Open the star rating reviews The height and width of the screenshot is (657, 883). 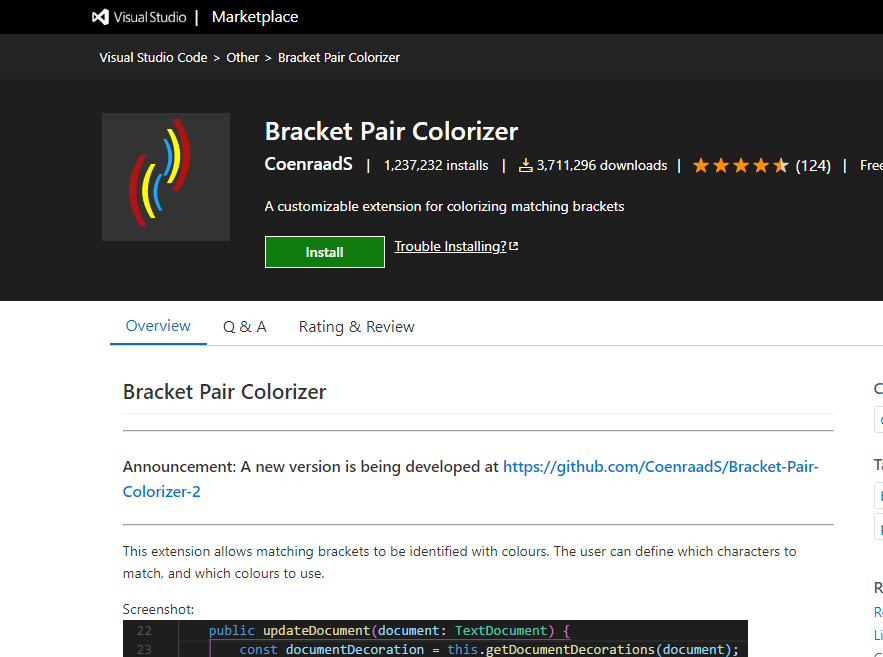click(x=740, y=166)
